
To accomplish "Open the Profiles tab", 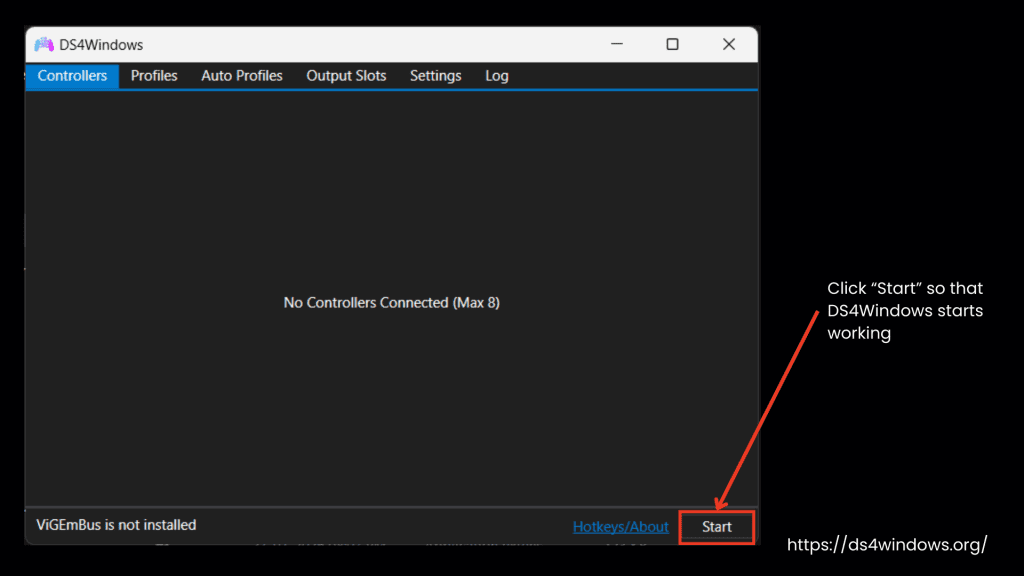I will click(x=154, y=76).
